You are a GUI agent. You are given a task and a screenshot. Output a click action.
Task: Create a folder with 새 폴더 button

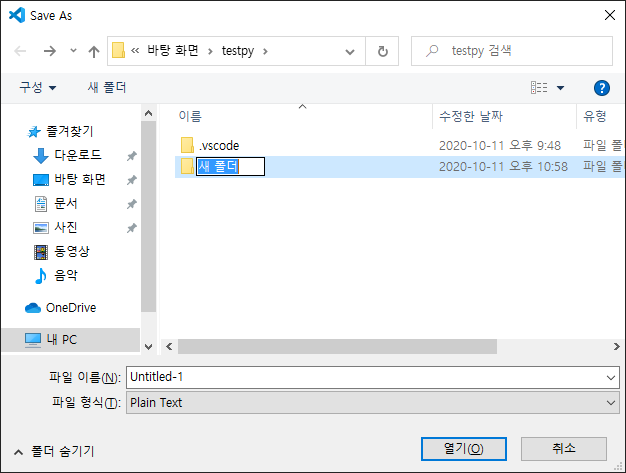tap(107, 87)
